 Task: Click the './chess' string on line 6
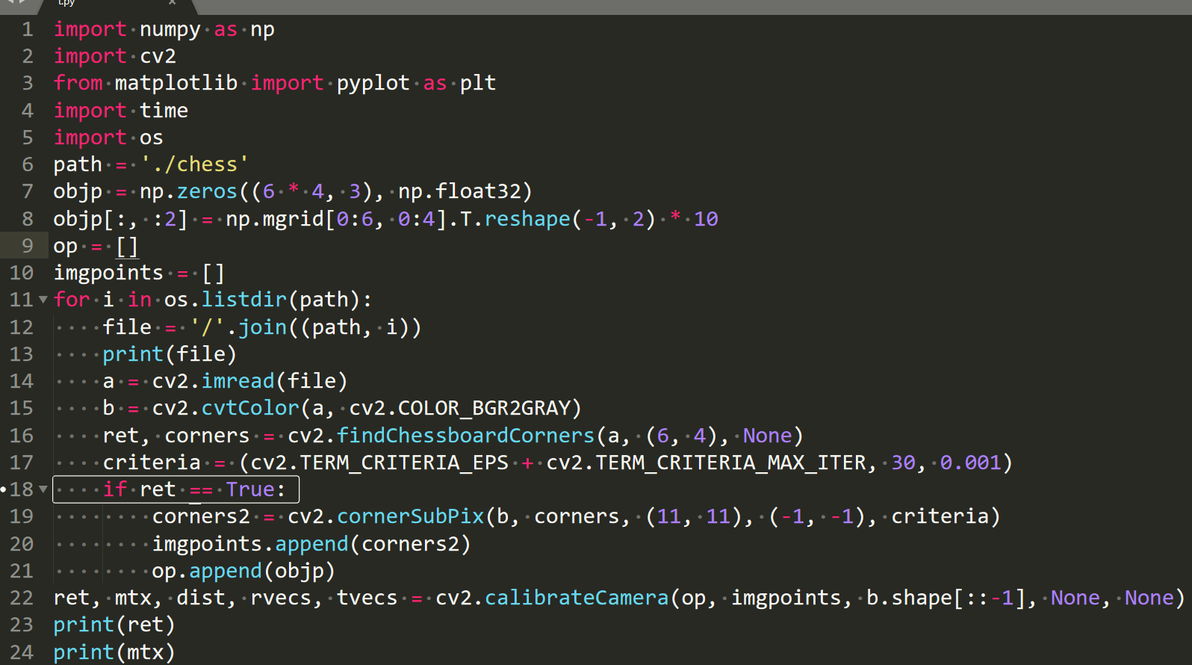(195, 165)
